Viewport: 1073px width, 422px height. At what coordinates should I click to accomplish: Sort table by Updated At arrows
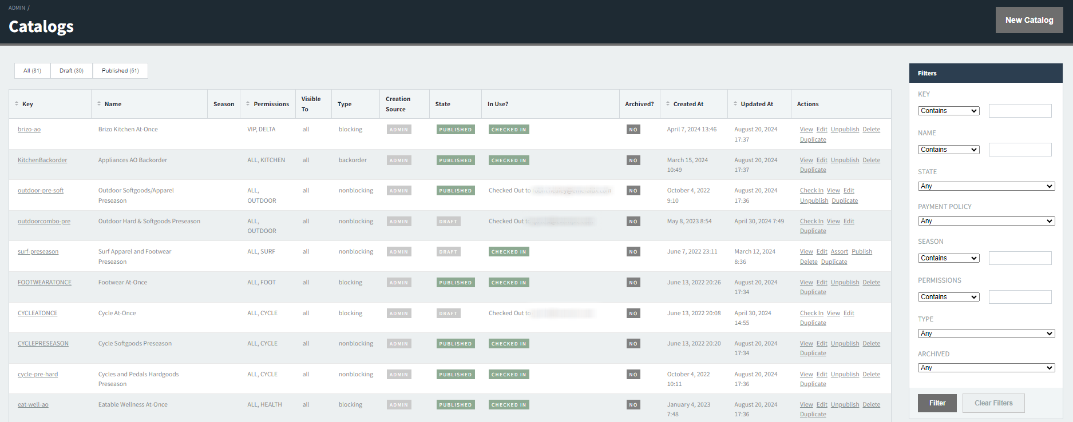[735, 104]
